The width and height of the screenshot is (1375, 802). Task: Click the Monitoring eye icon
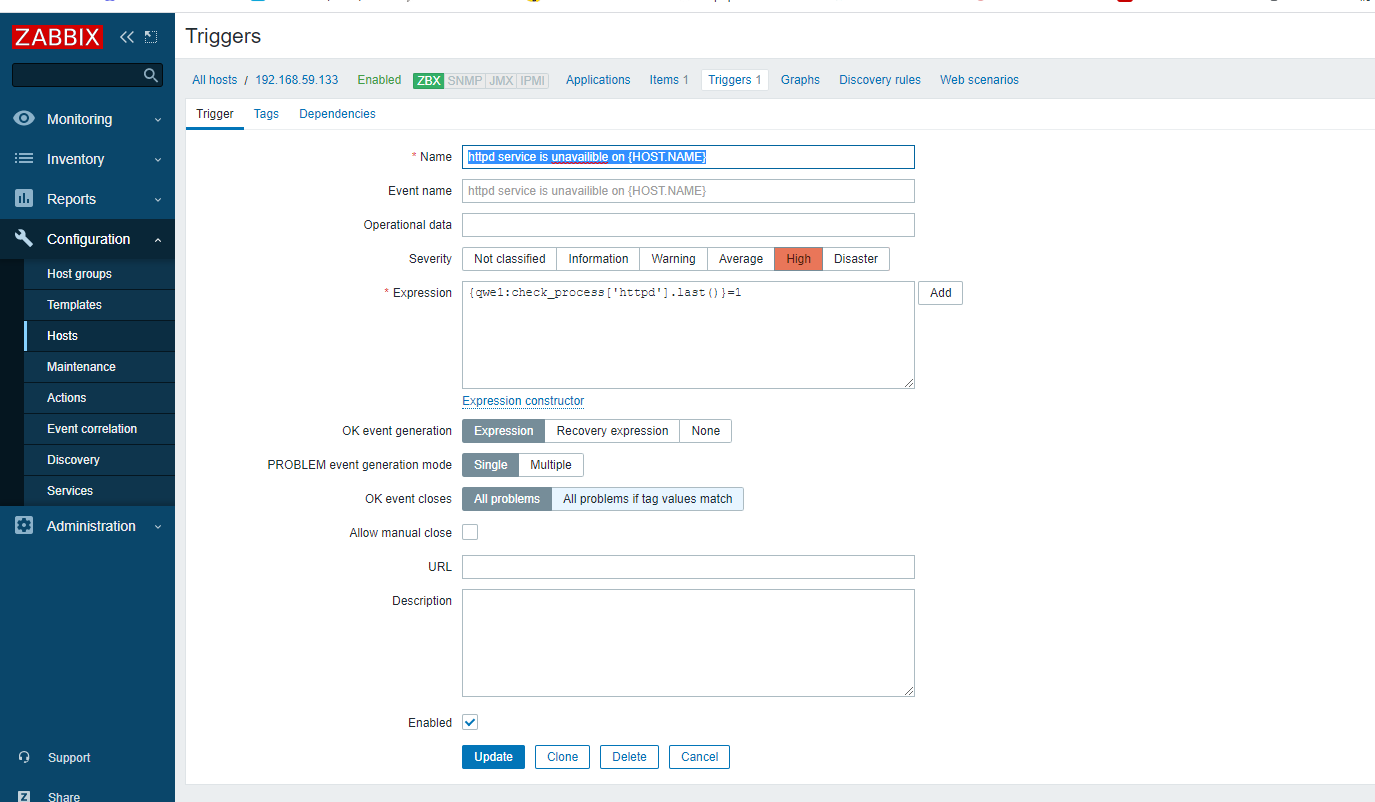coord(24,119)
